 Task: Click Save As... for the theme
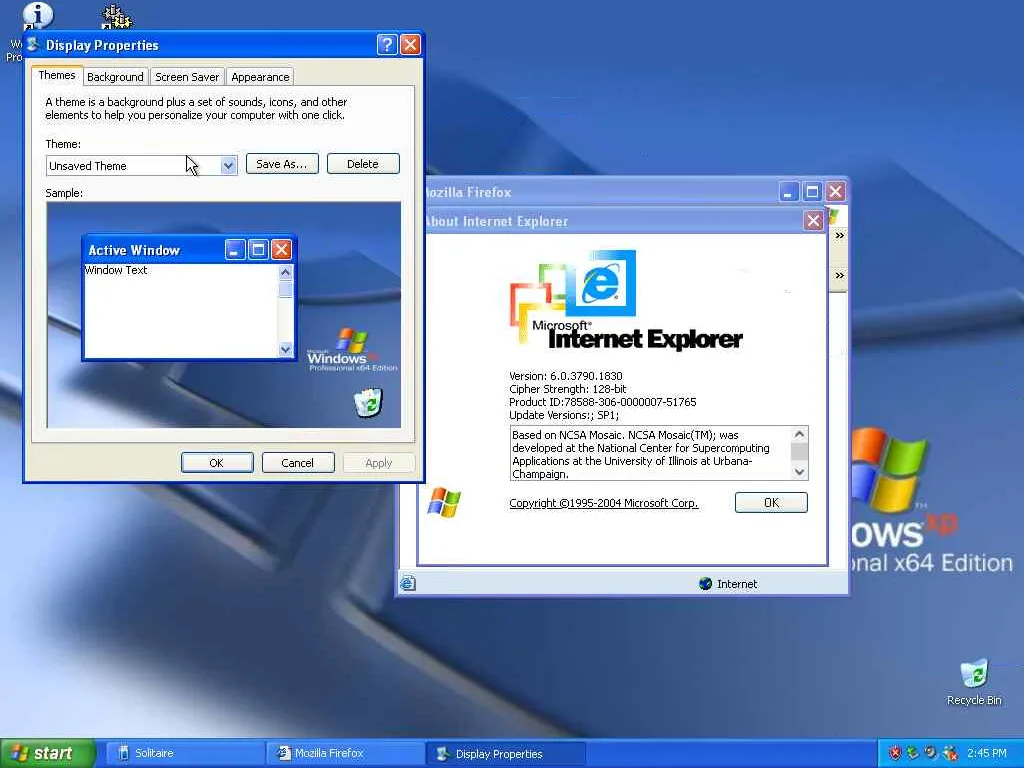click(x=282, y=164)
